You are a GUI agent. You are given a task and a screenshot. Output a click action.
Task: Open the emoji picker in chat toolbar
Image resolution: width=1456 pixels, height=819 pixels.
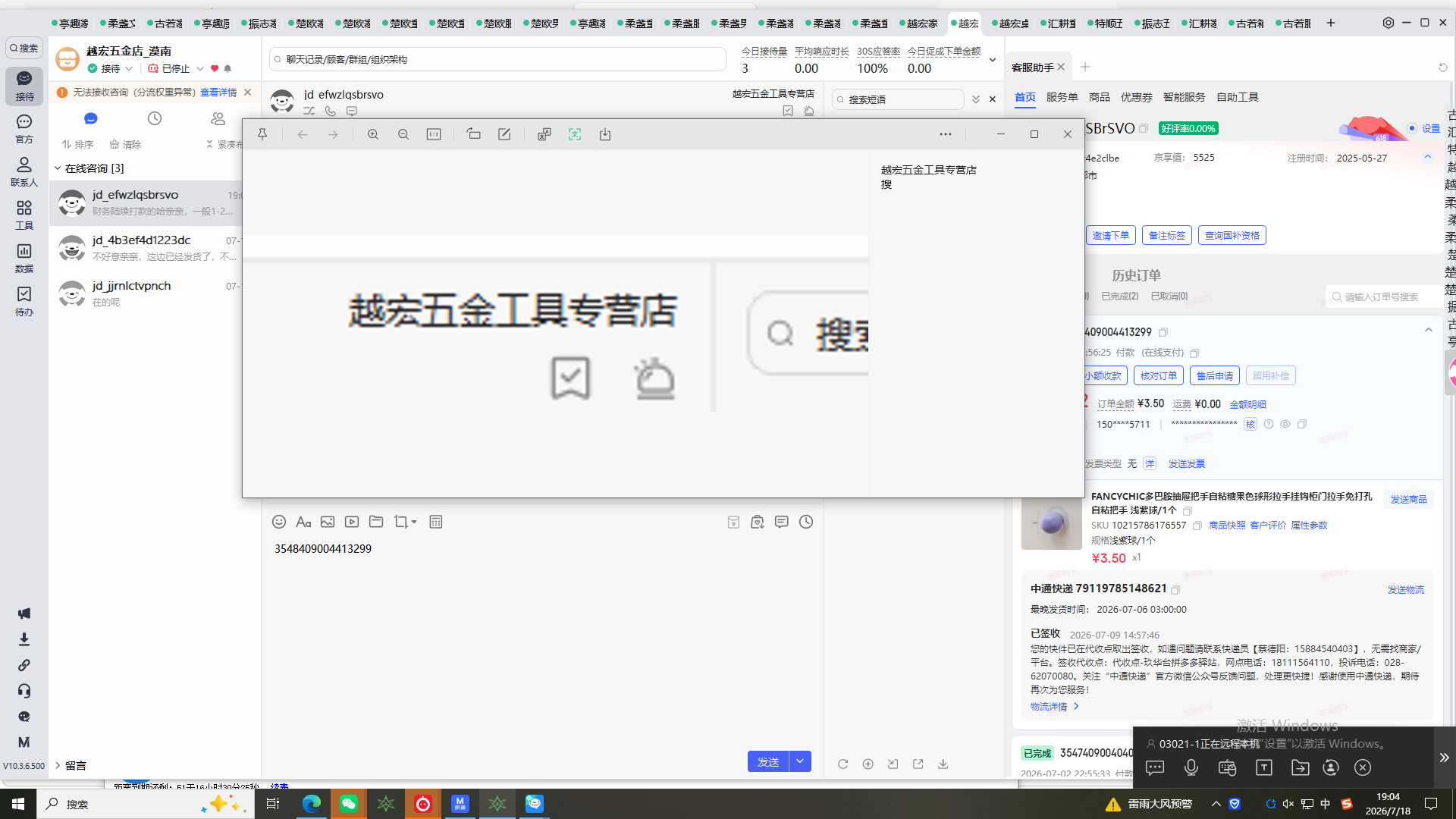point(279,522)
